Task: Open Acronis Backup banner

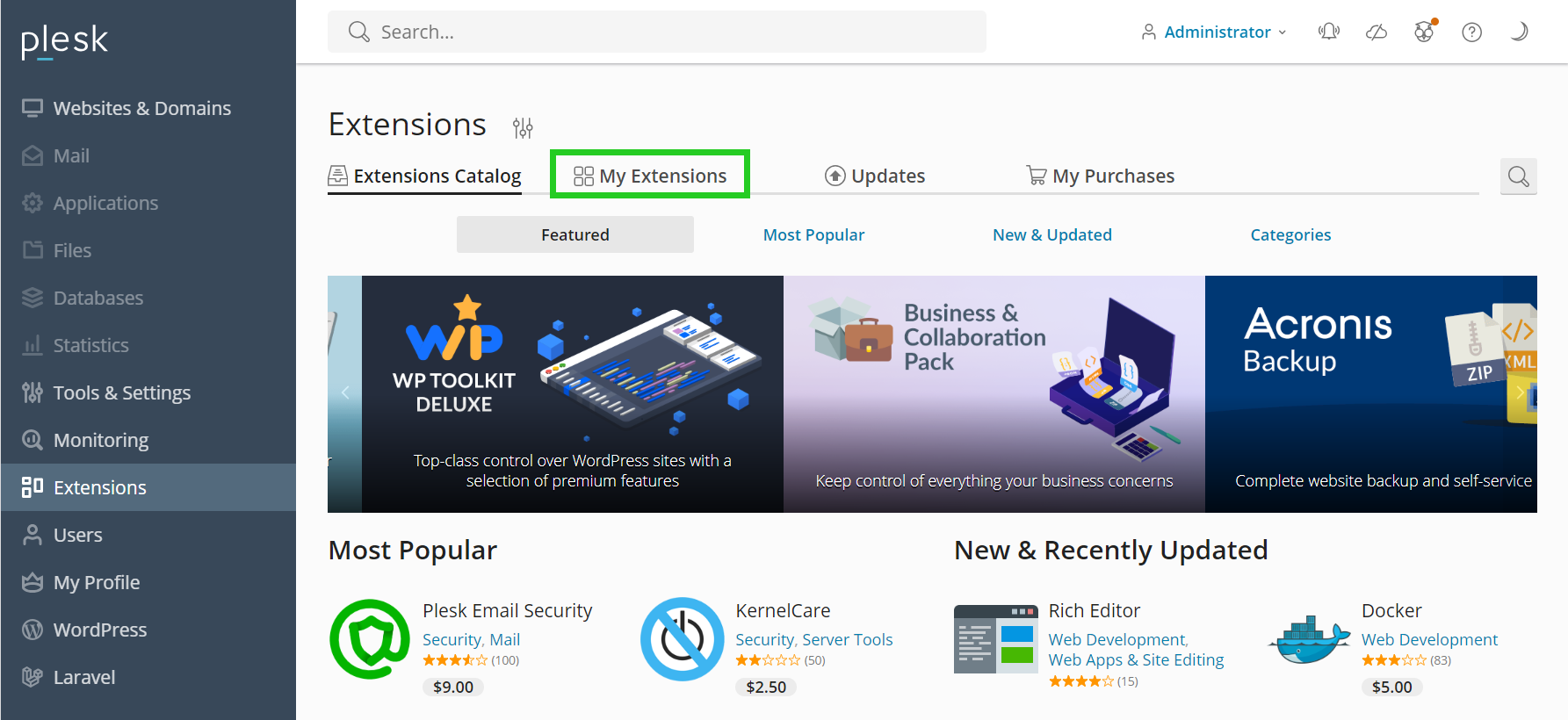Action: [x=1371, y=394]
